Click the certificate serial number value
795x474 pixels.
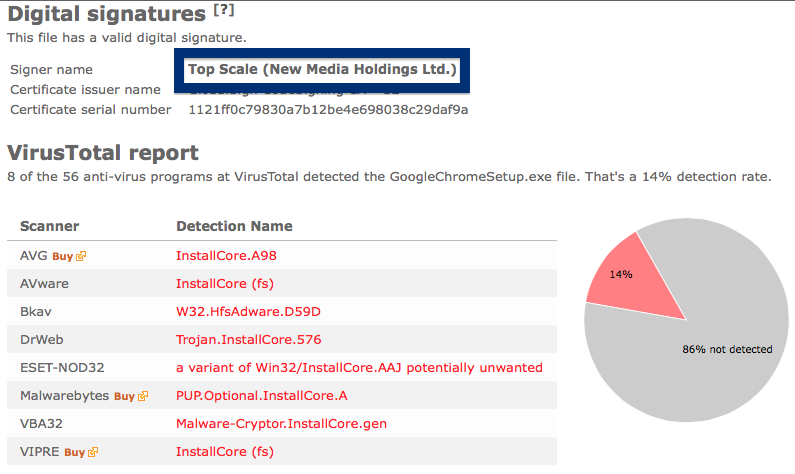[x=329, y=110]
